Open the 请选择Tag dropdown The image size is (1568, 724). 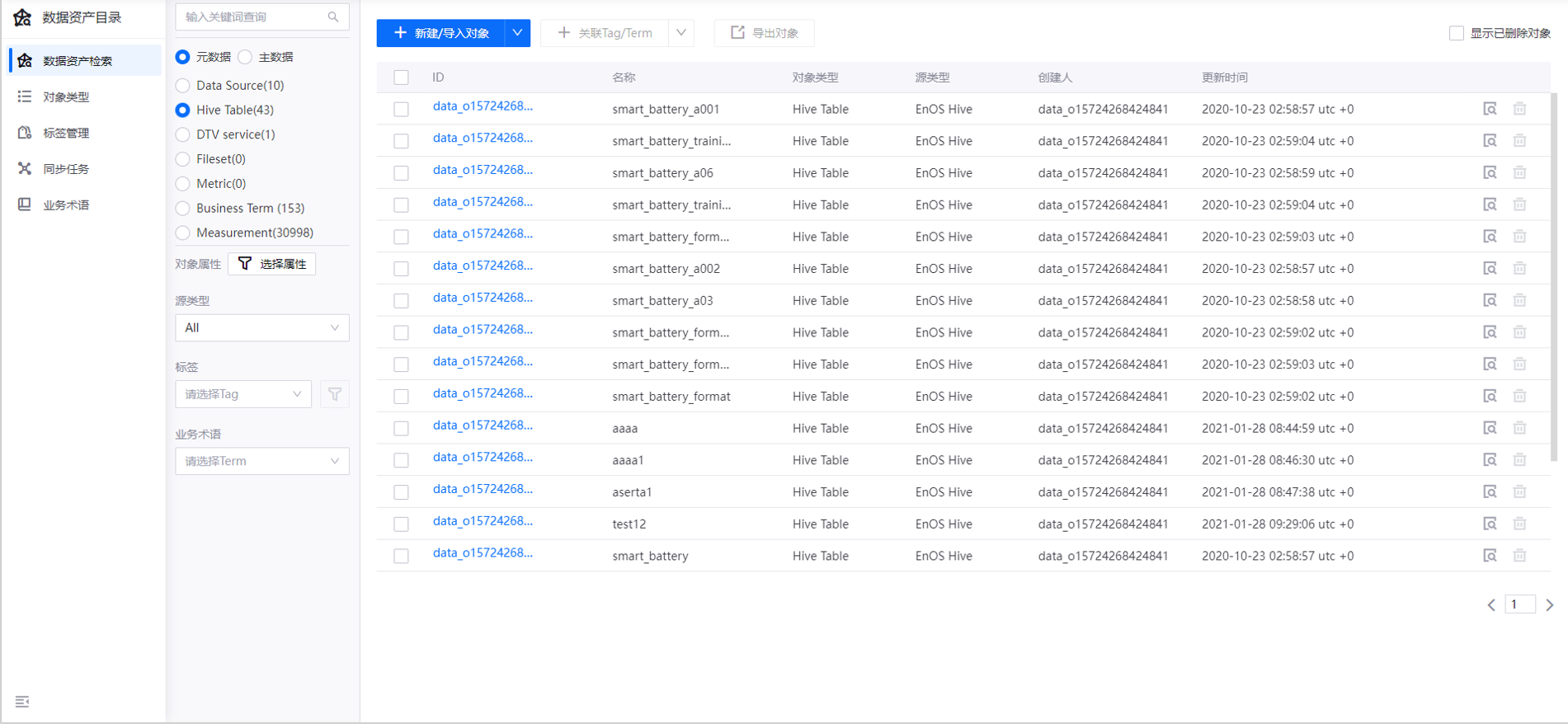(x=243, y=394)
